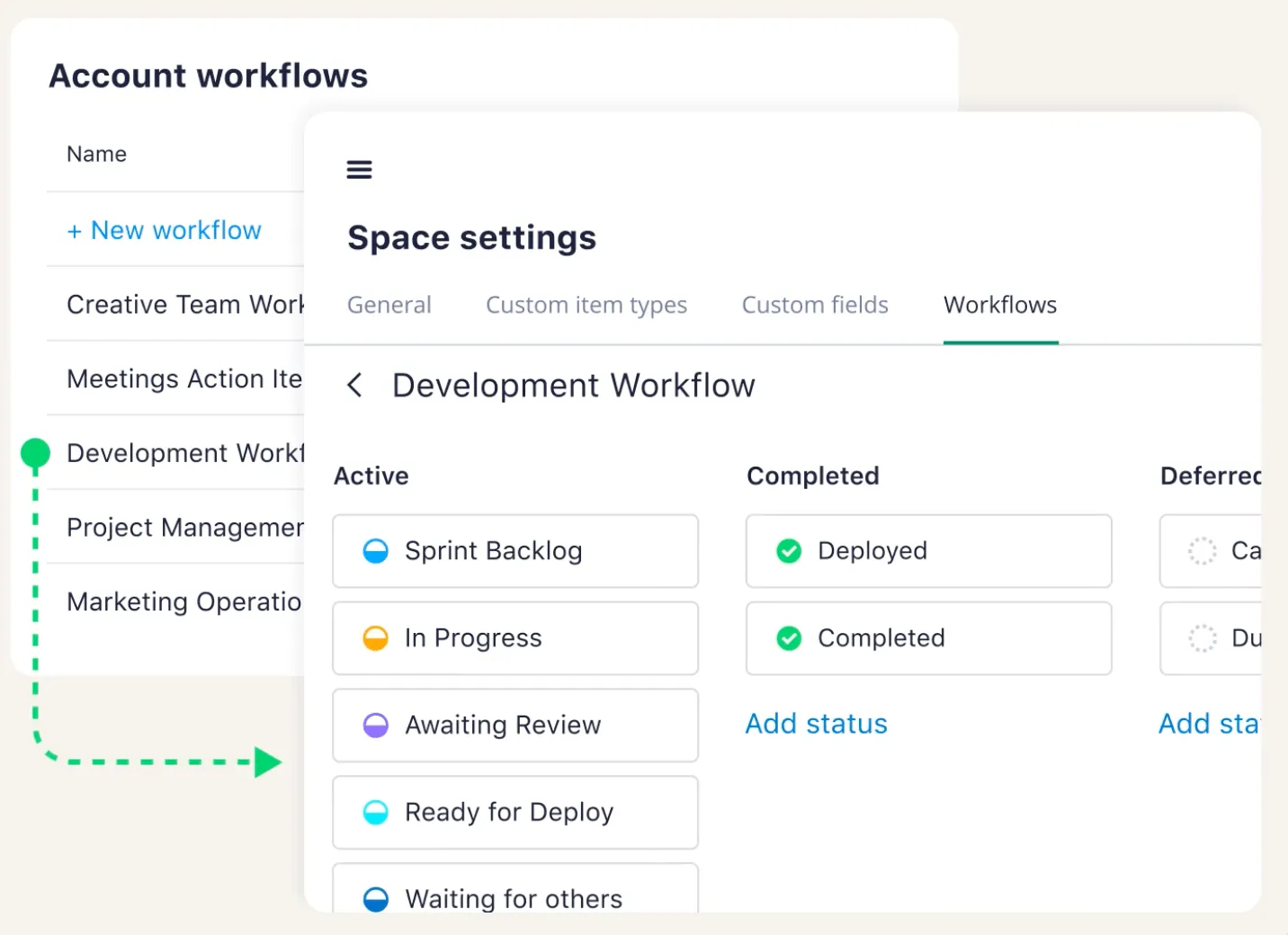This screenshot has width=1288, height=935.
Task: Click the Name column header
Action: 96,154
